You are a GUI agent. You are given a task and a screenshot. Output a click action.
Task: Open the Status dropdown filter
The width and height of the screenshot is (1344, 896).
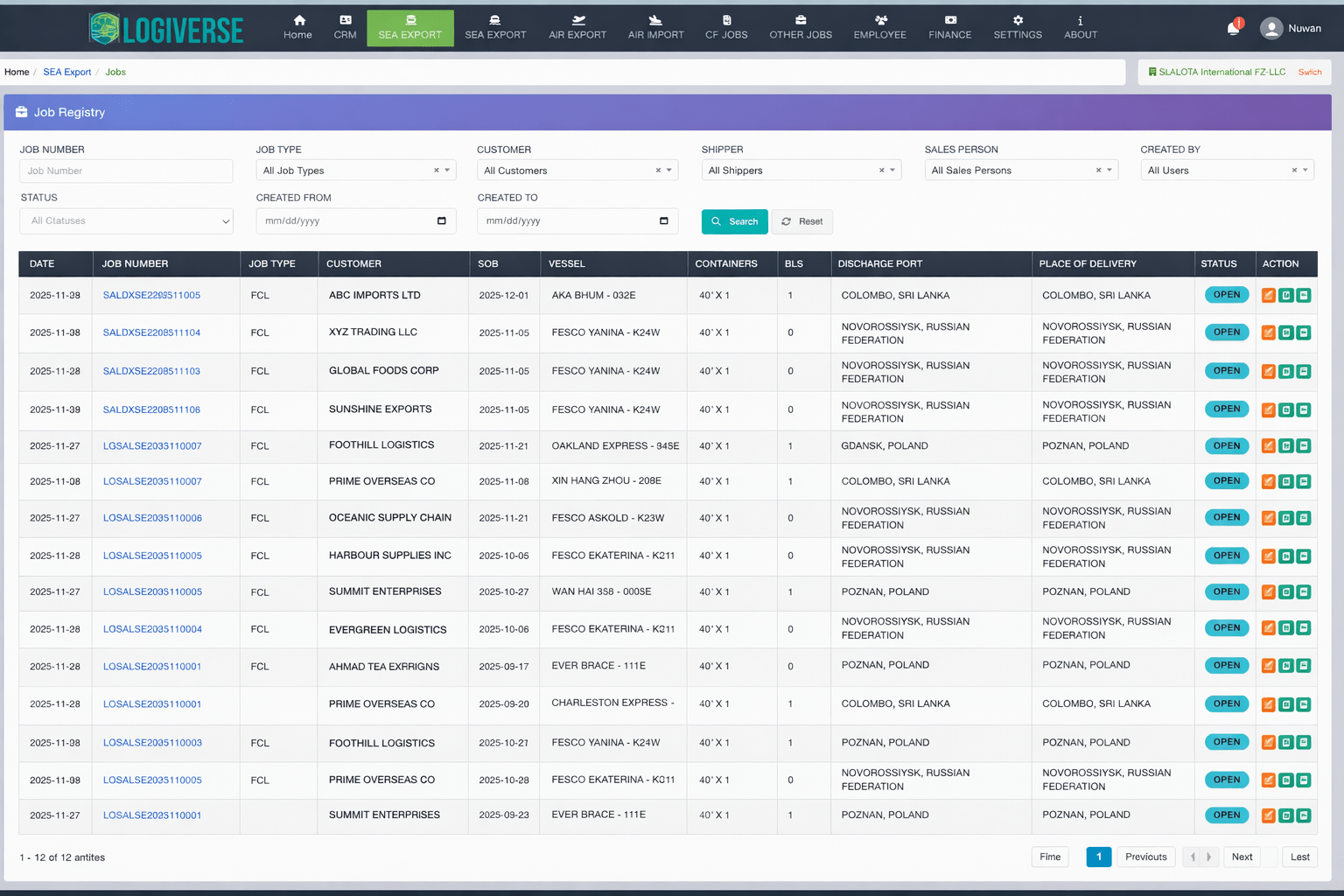[126, 221]
